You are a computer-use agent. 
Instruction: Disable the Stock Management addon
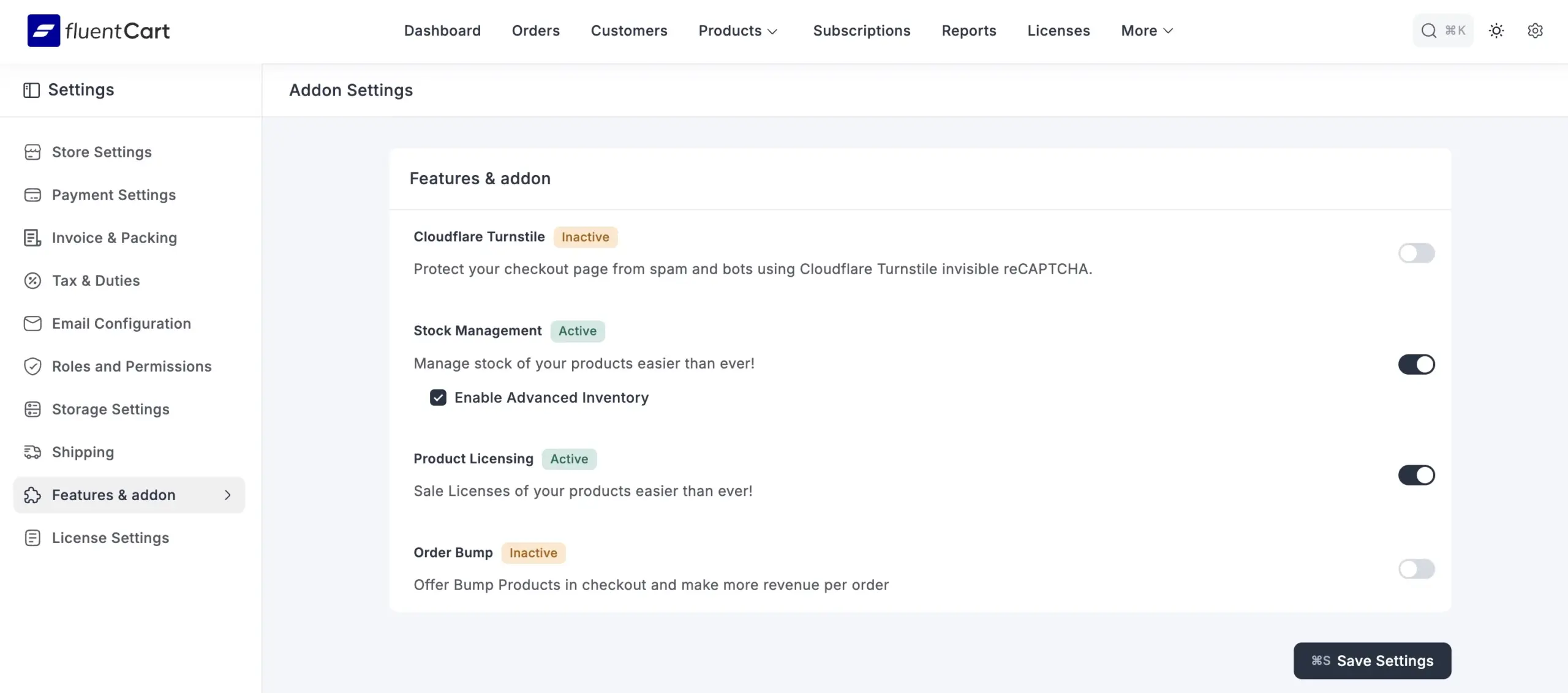click(x=1417, y=364)
